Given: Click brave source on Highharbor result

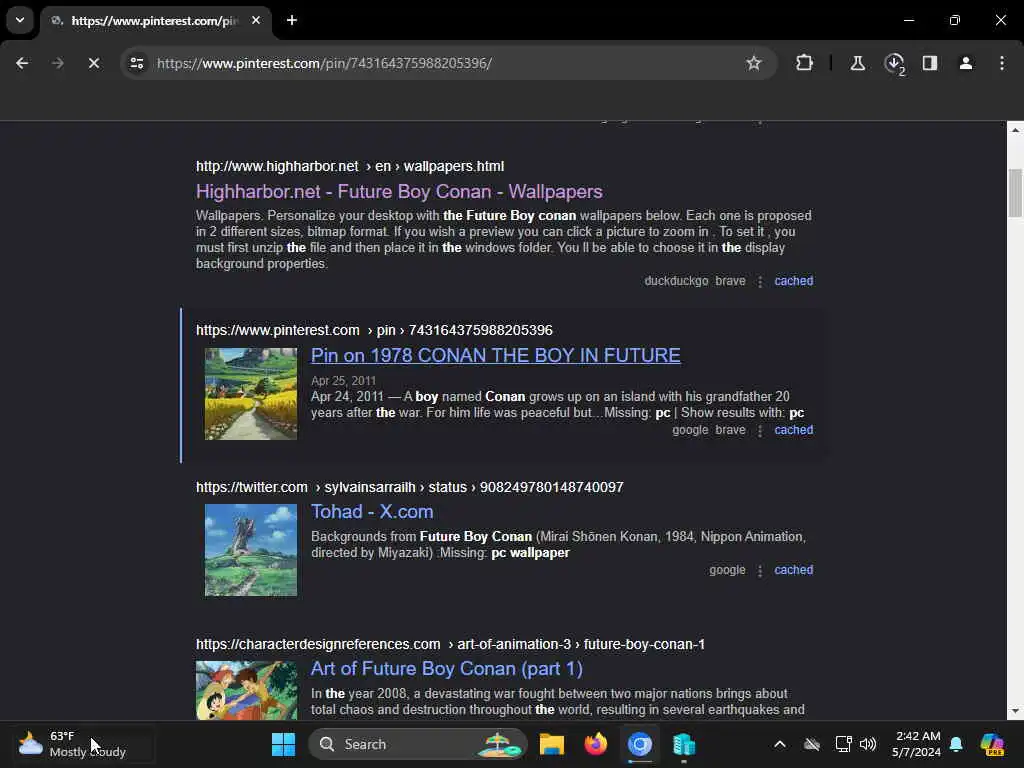Looking at the screenshot, I should click(x=730, y=281).
